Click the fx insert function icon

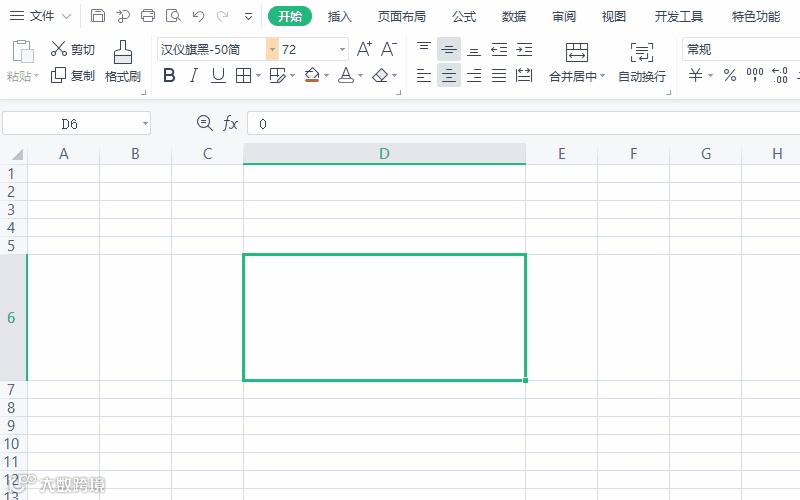[230, 123]
